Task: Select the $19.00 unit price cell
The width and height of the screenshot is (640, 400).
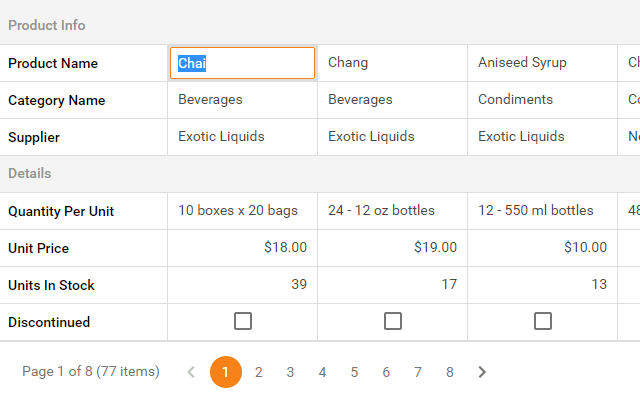Action: pos(392,247)
